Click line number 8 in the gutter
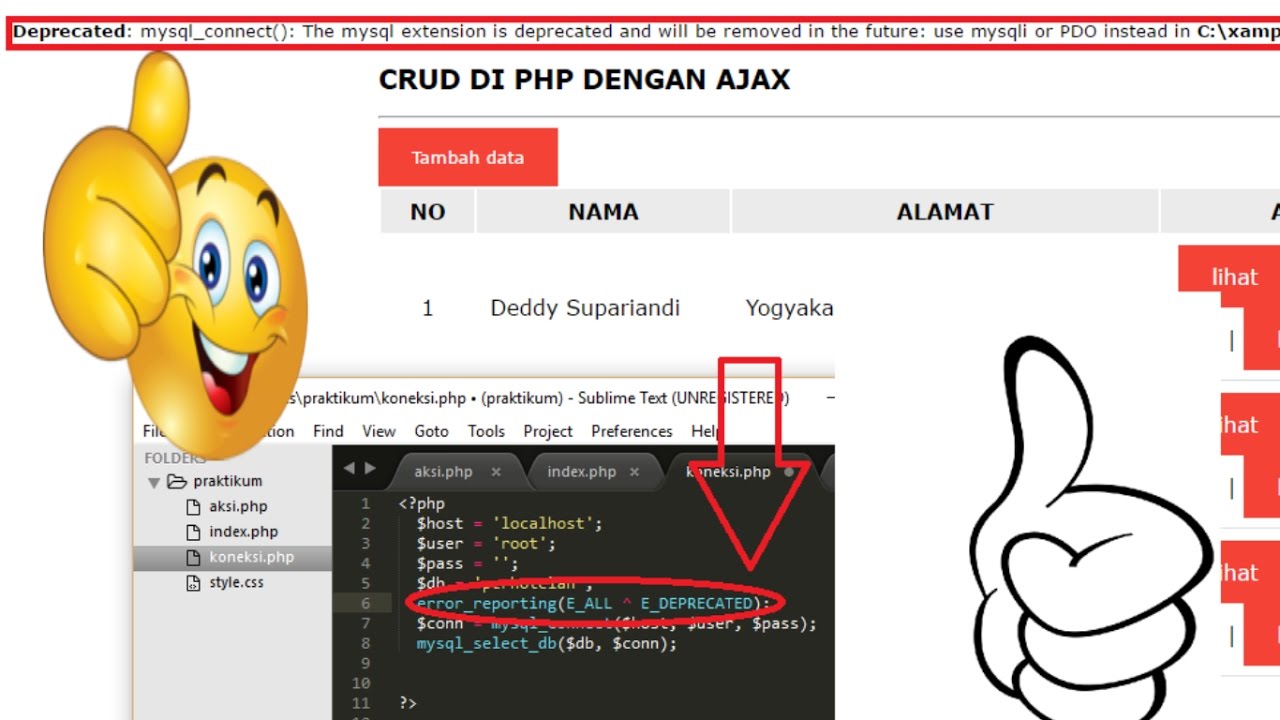The image size is (1280, 720). tap(365, 643)
